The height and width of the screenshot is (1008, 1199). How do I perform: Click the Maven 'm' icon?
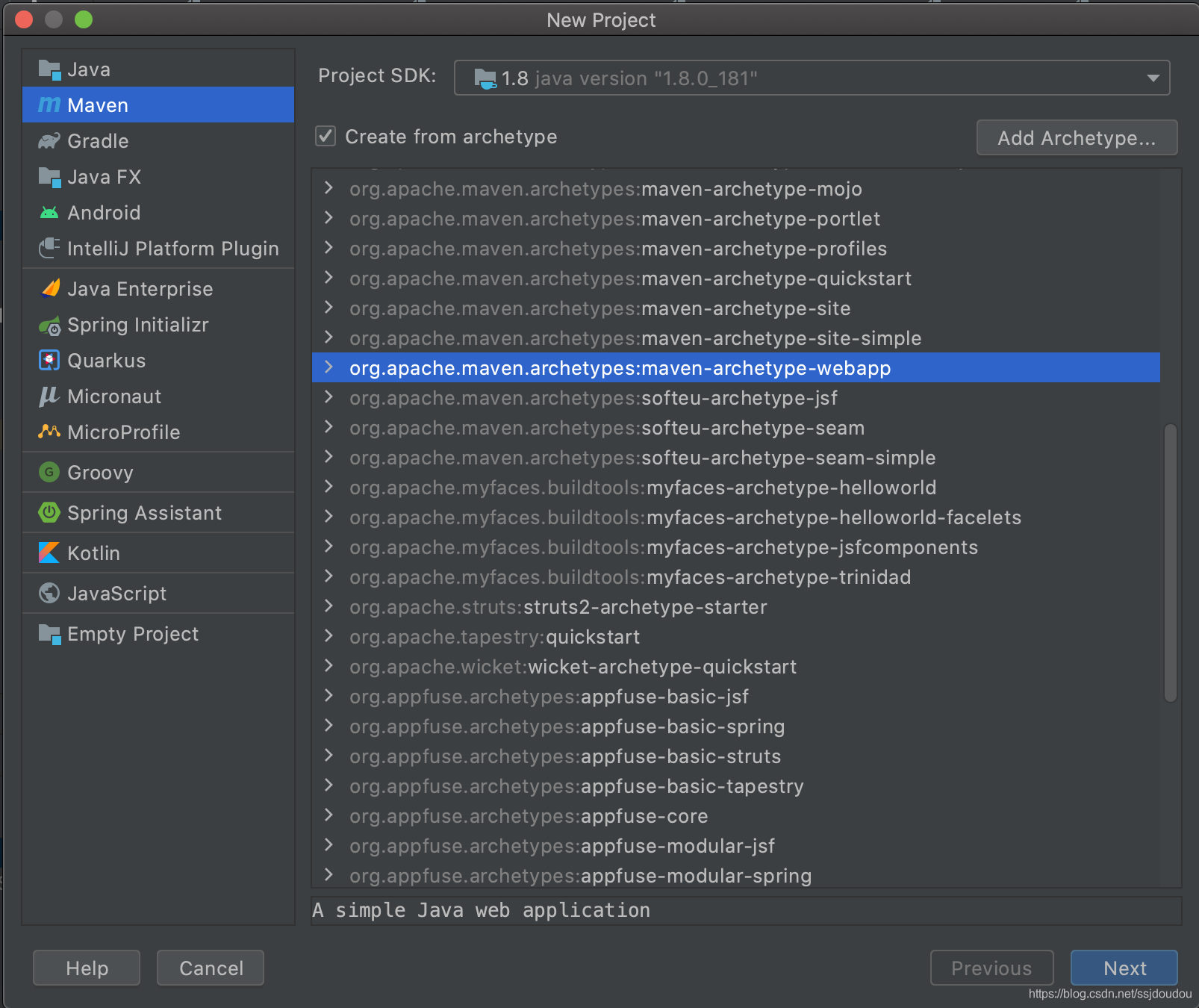[x=49, y=105]
